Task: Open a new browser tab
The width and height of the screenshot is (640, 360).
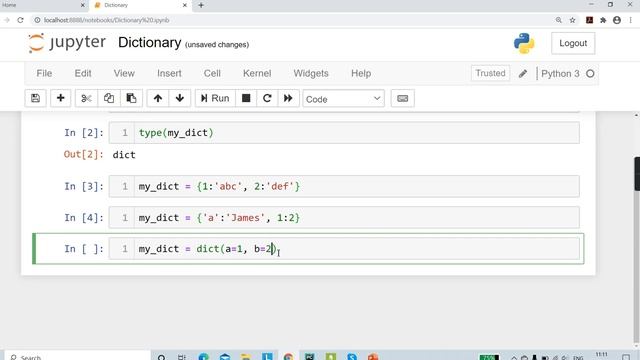Action: [201, 5]
